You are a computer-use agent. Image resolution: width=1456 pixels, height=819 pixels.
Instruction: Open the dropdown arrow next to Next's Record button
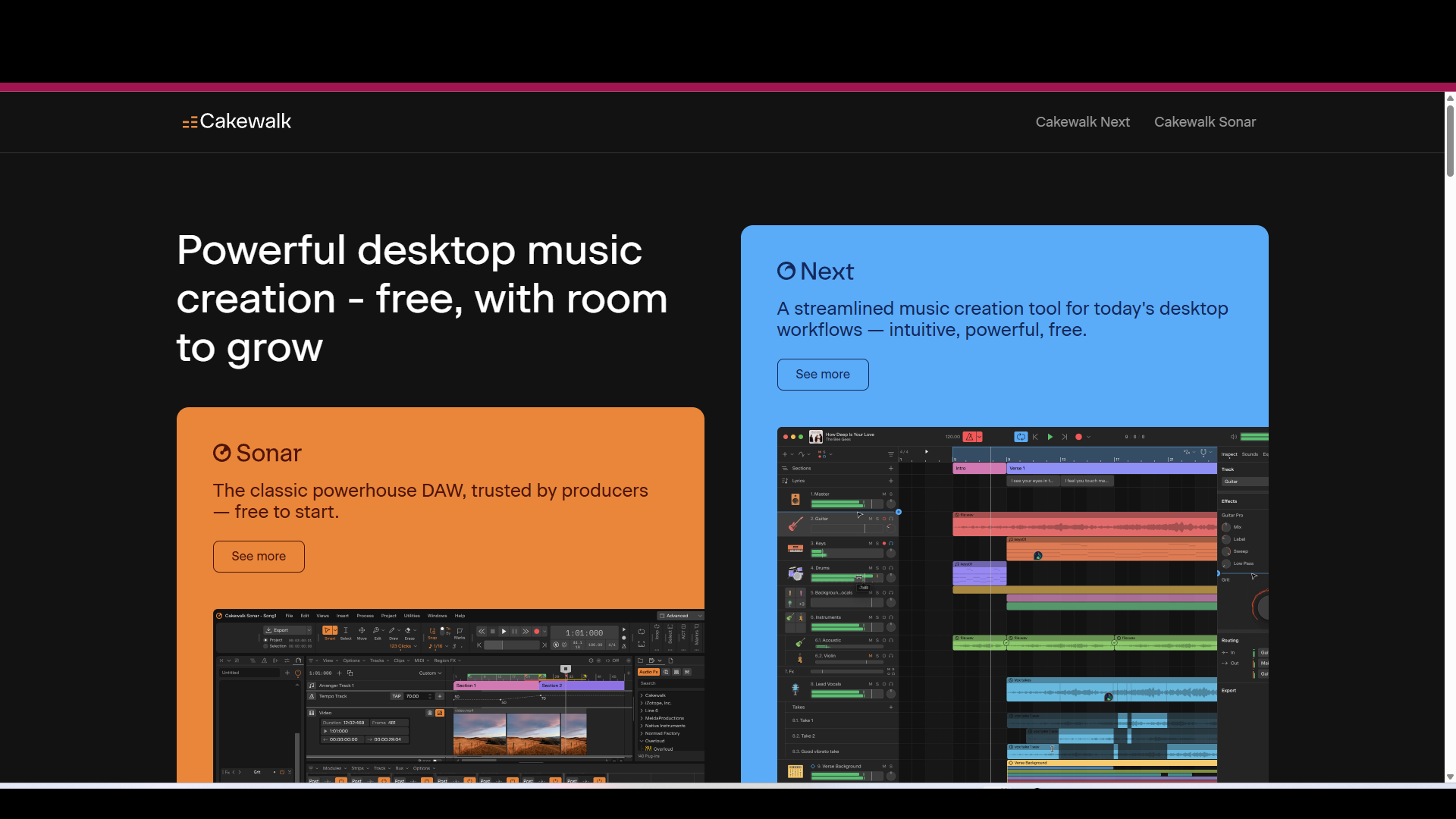pos(1089,437)
